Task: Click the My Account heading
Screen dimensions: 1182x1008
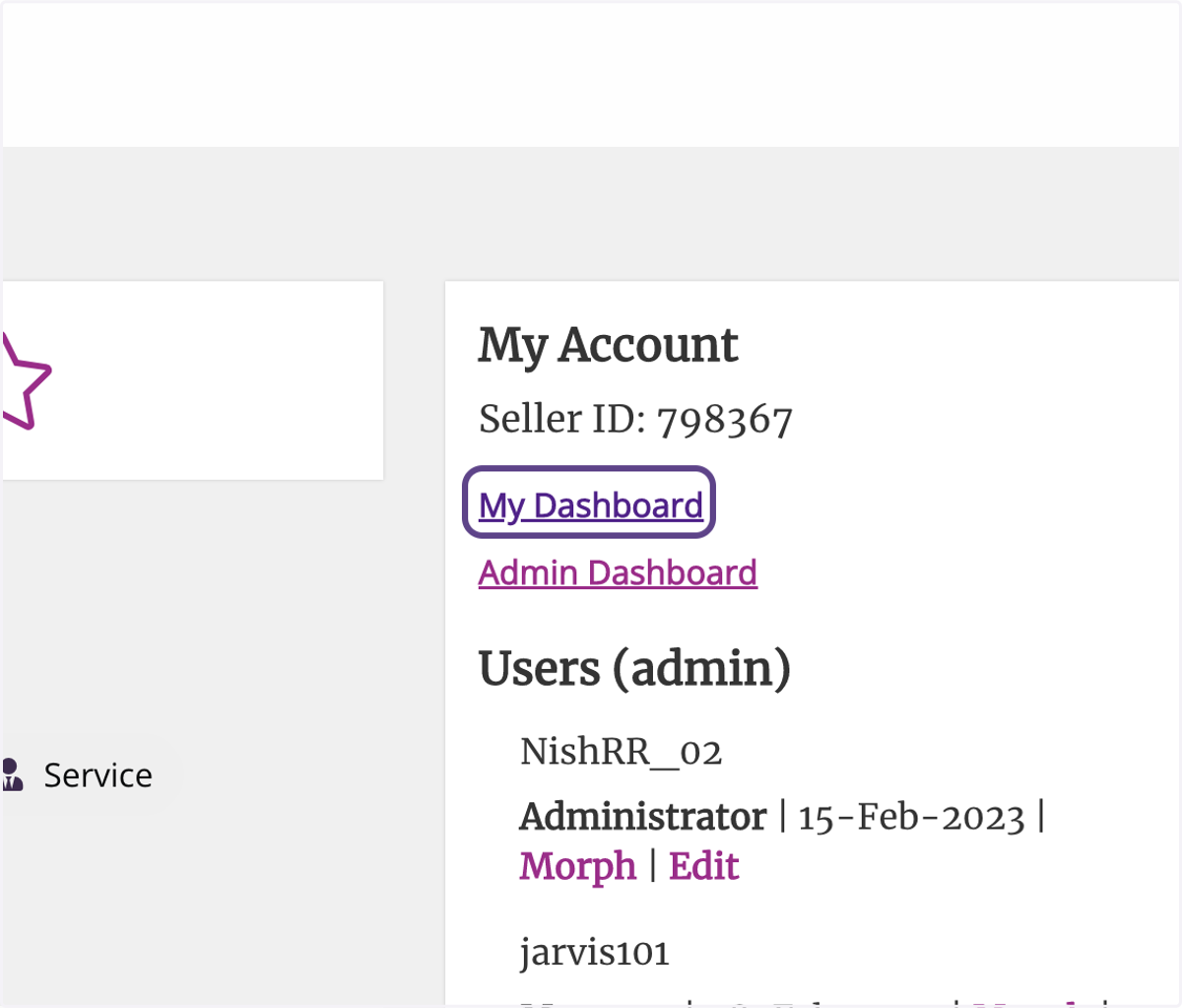Action: pyautogui.click(x=608, y=346)
